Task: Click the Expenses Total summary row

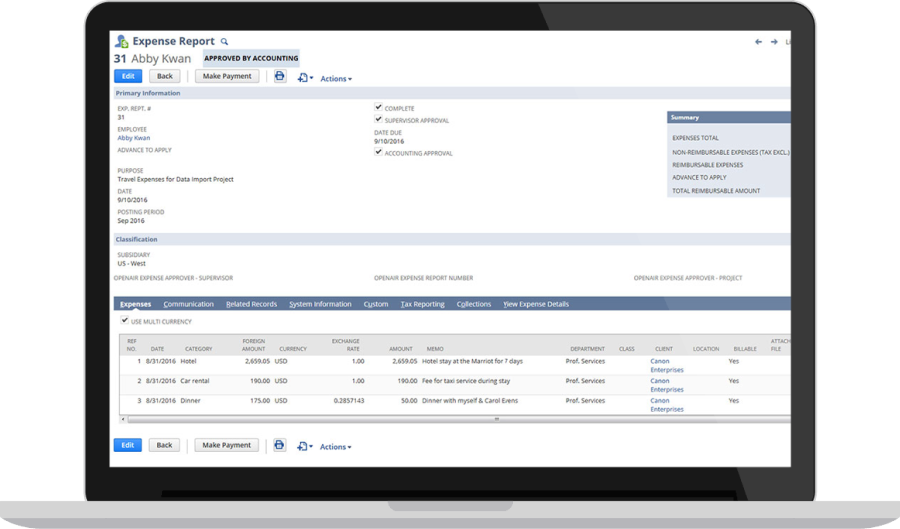Action: pyautogui.click(x=728, y=138)
